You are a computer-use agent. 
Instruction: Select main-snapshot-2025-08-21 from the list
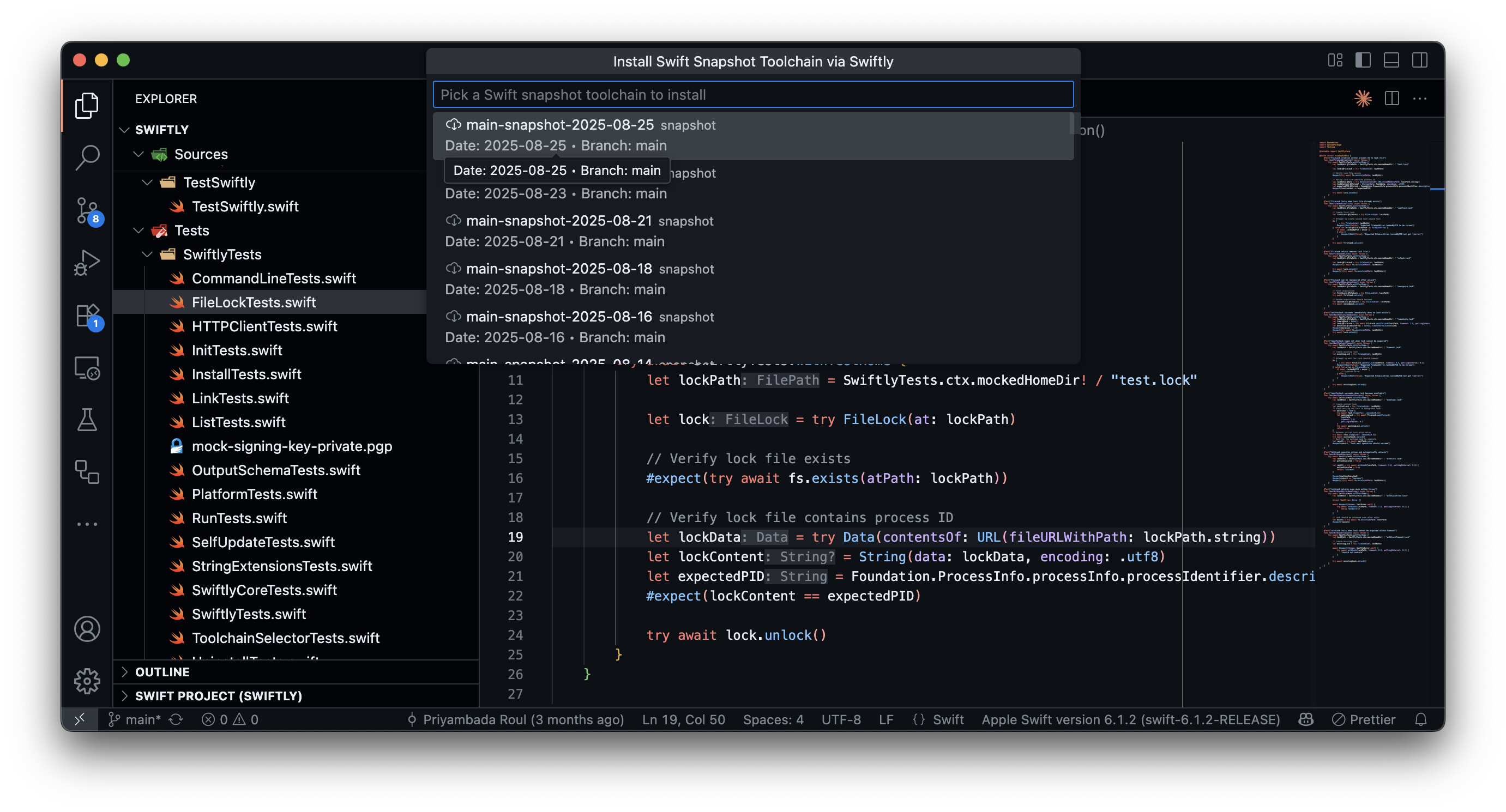pos(558,221)
